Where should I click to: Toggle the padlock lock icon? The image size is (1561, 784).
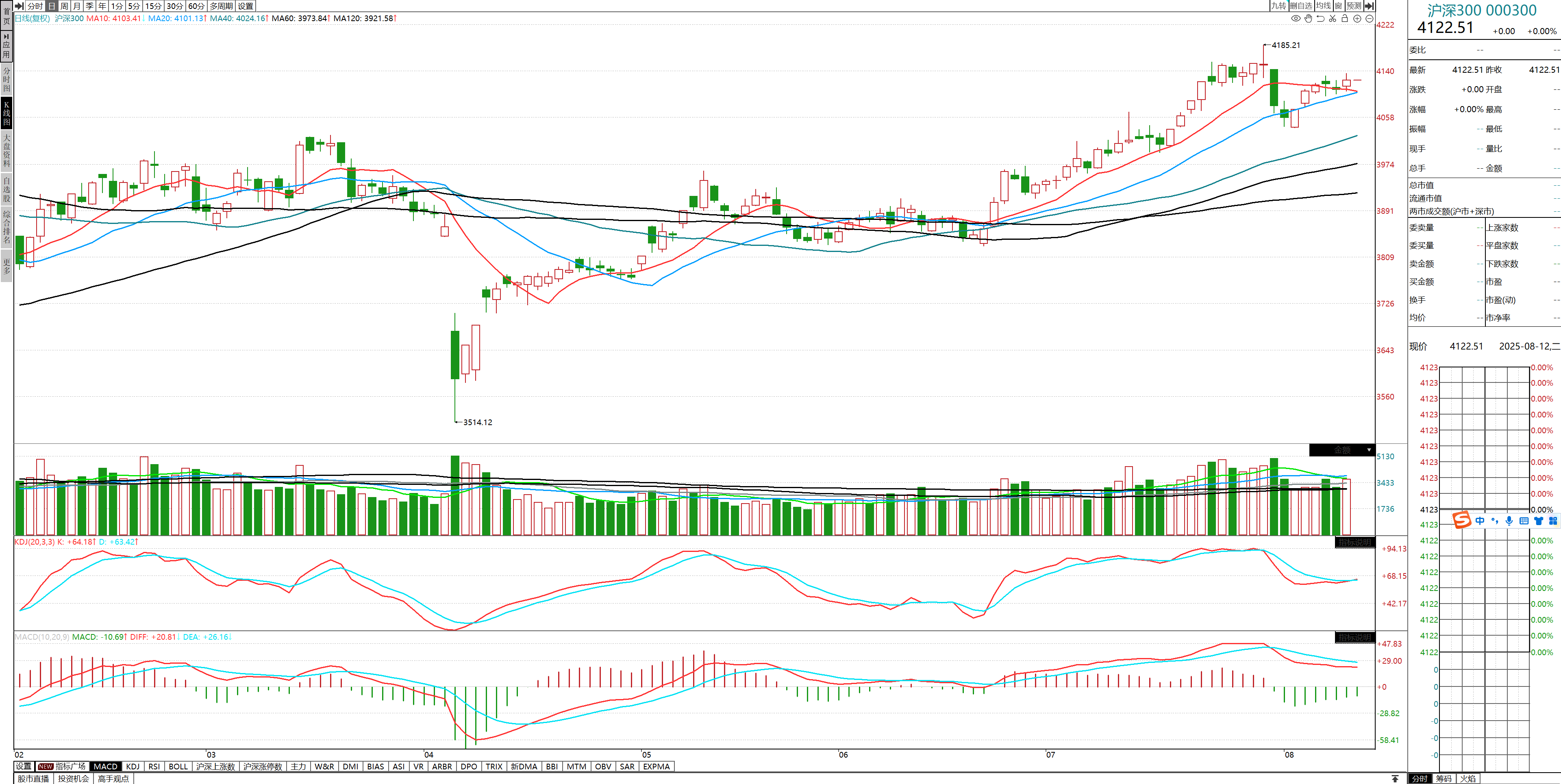click(x=1345, y=19)
